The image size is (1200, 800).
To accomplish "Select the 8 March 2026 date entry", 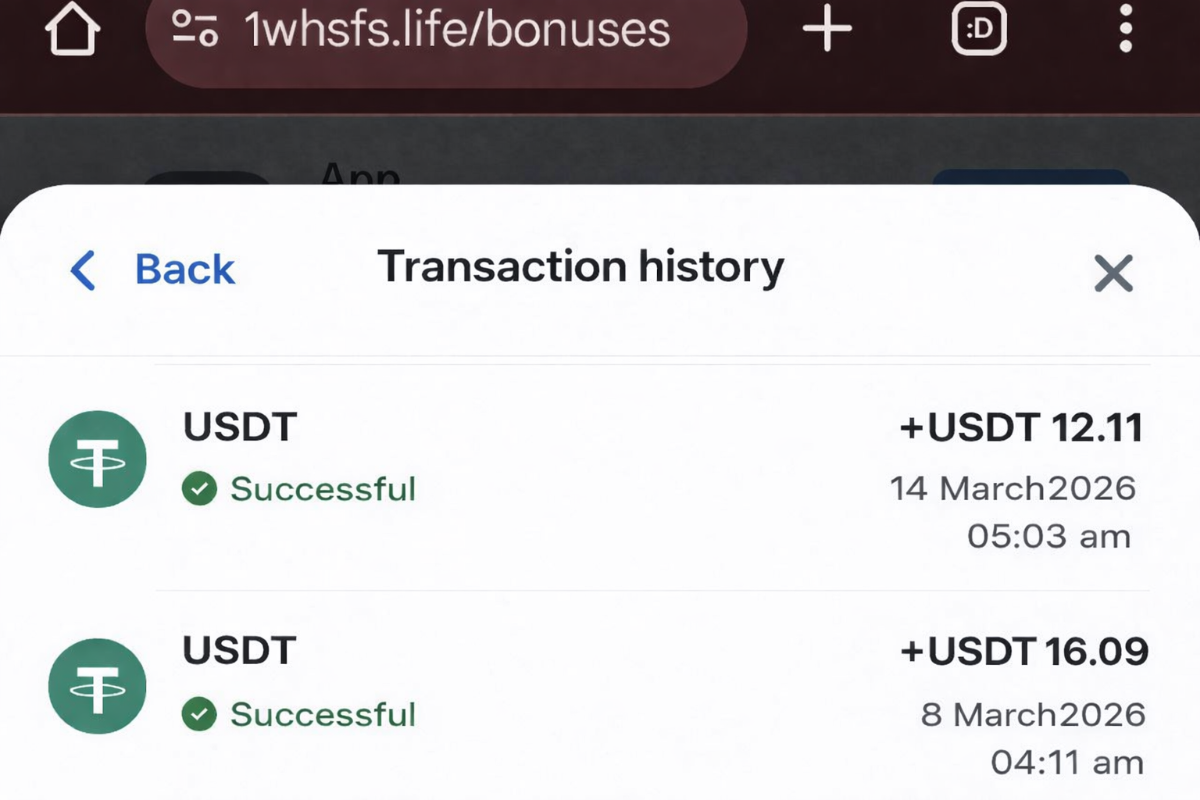I will [1033, 715].
